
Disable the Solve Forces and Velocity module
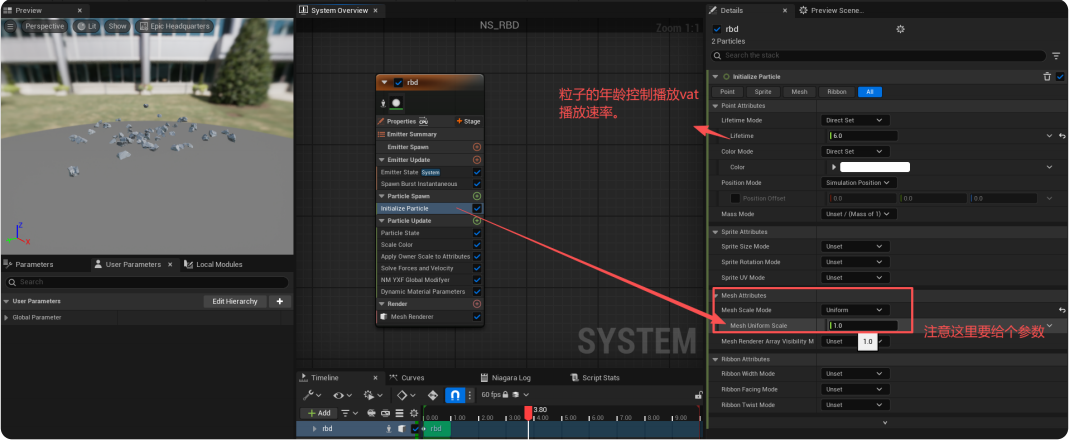(477, 268)
